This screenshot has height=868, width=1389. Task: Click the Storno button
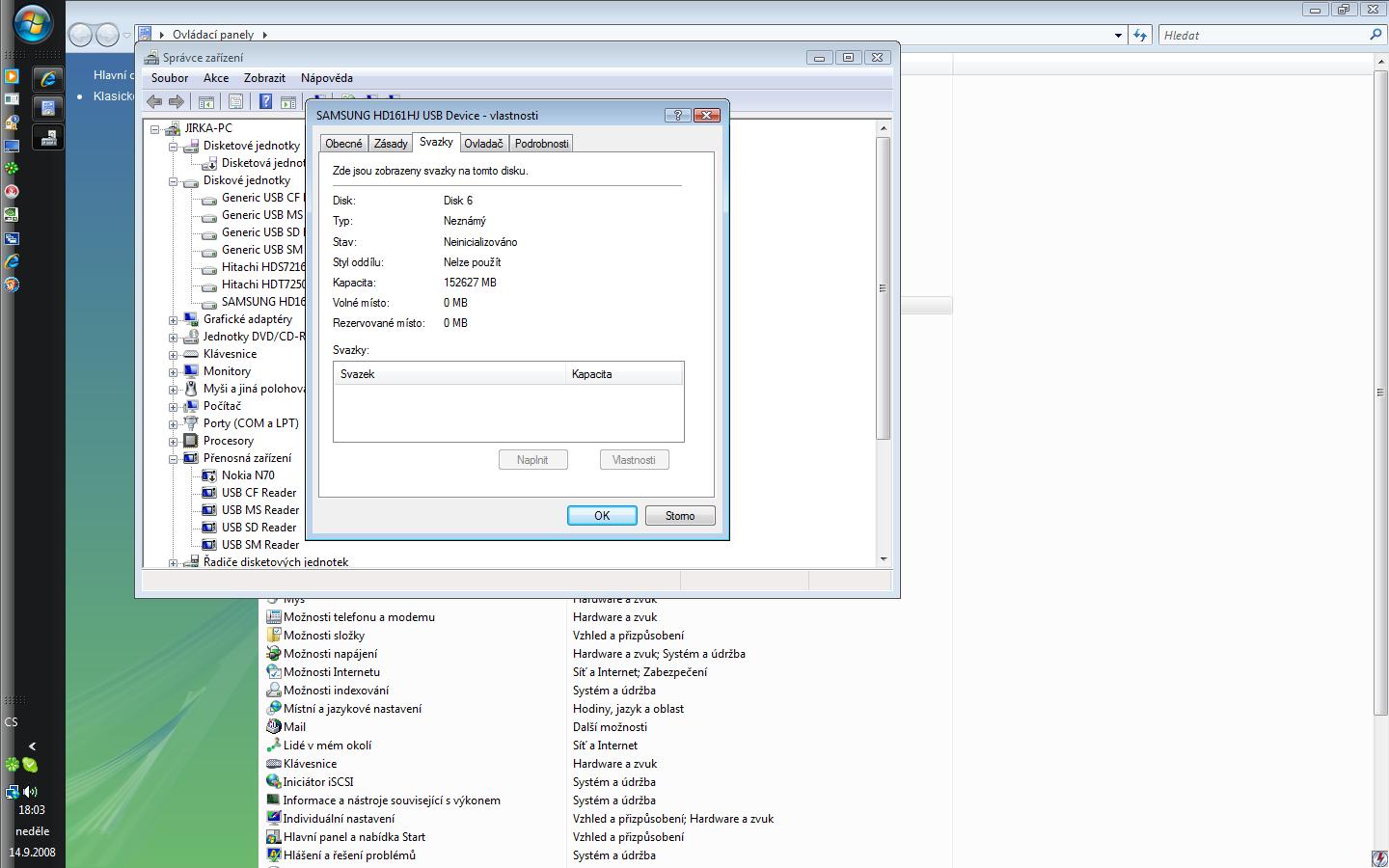[680, 516]
